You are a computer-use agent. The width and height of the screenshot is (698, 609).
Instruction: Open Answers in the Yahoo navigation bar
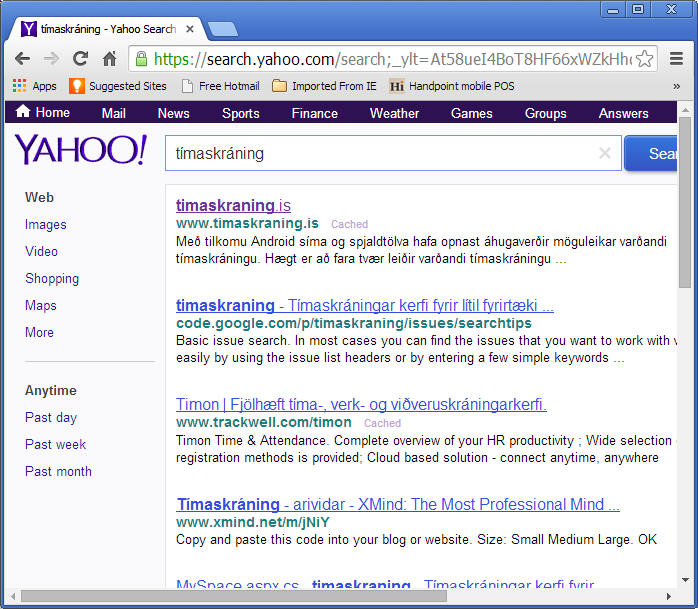click(623, 113)
